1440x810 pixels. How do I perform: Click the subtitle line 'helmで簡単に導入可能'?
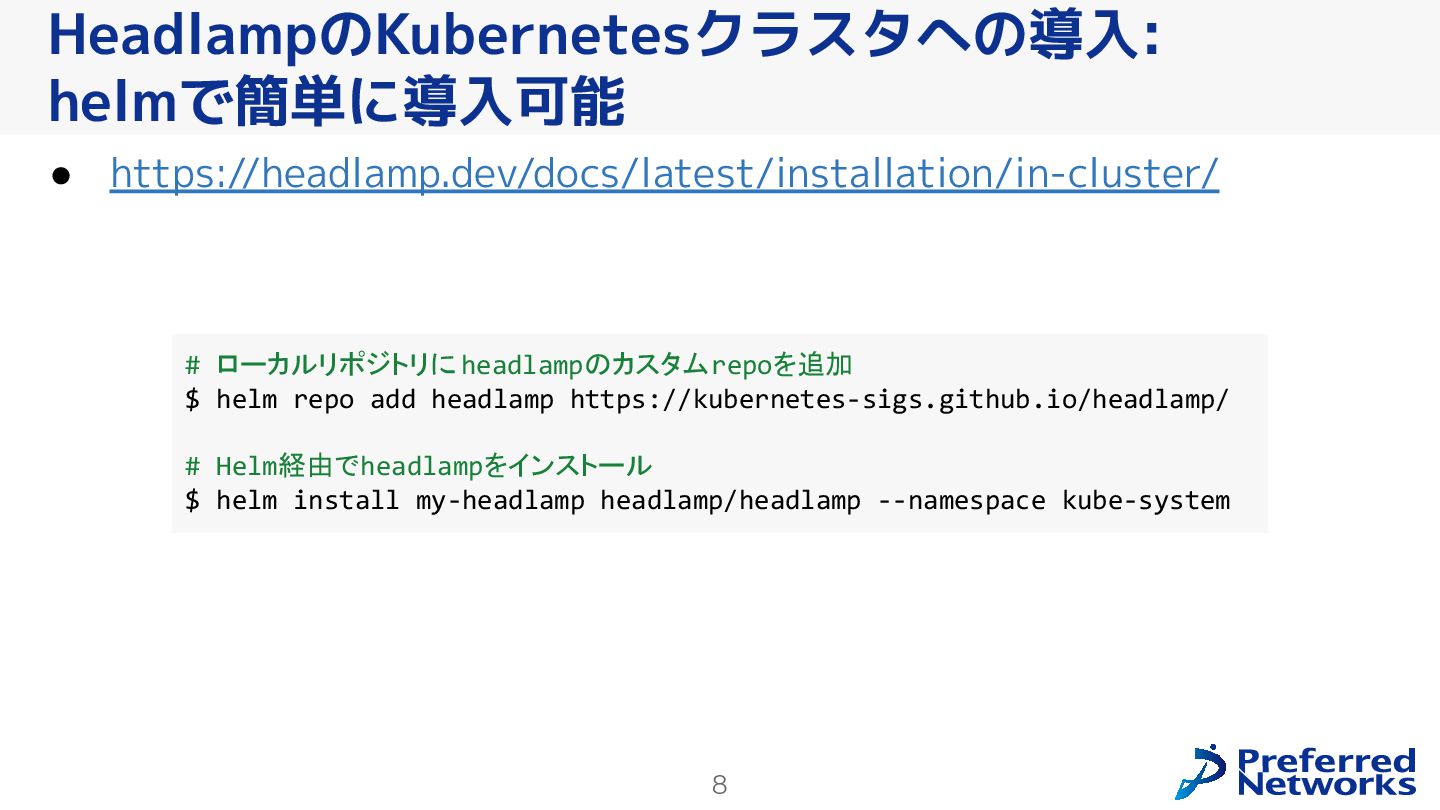337,103
